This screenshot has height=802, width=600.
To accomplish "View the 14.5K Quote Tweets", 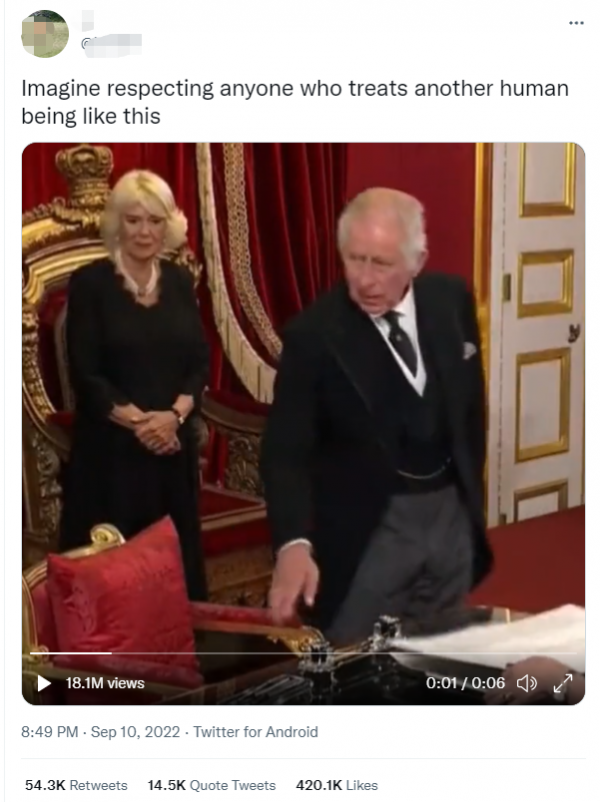I will [212, 785].
